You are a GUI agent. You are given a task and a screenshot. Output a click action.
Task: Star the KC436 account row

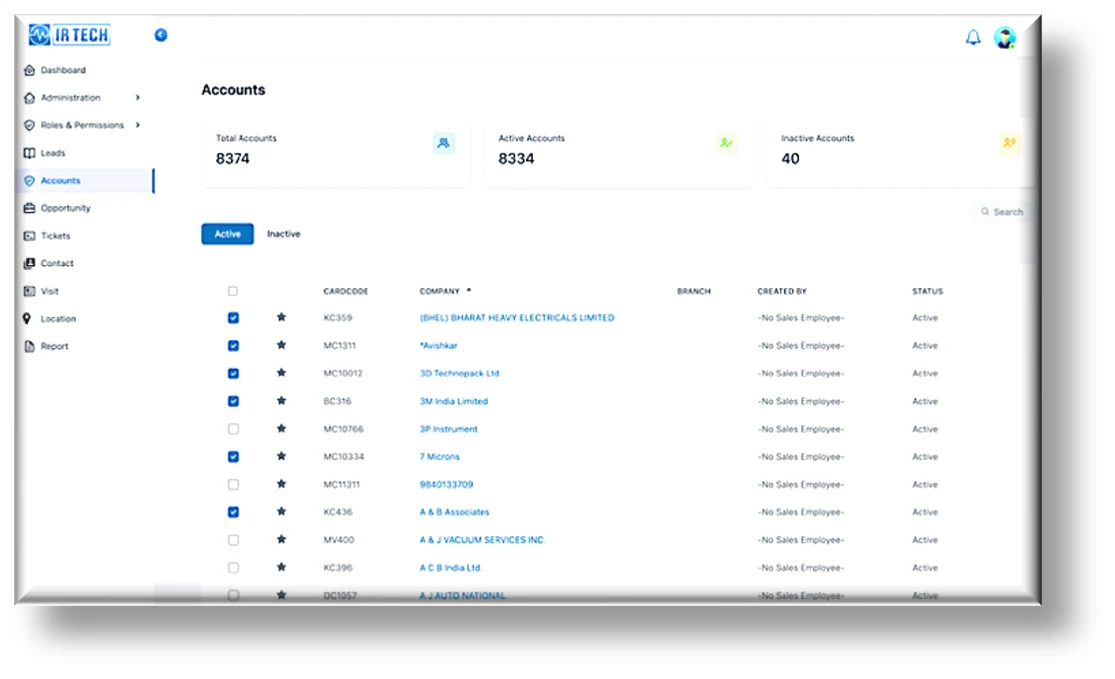pyautogui.click(x=282, y=511)
